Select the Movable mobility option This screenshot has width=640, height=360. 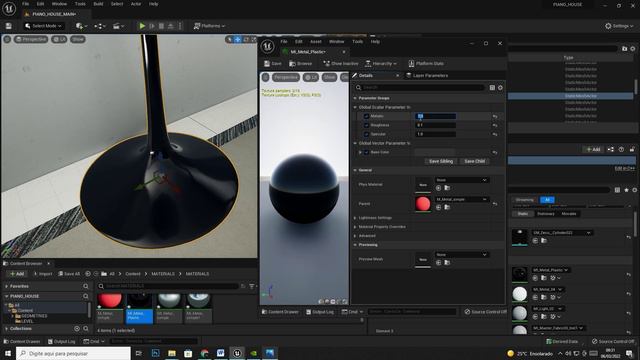coord(569,214)
